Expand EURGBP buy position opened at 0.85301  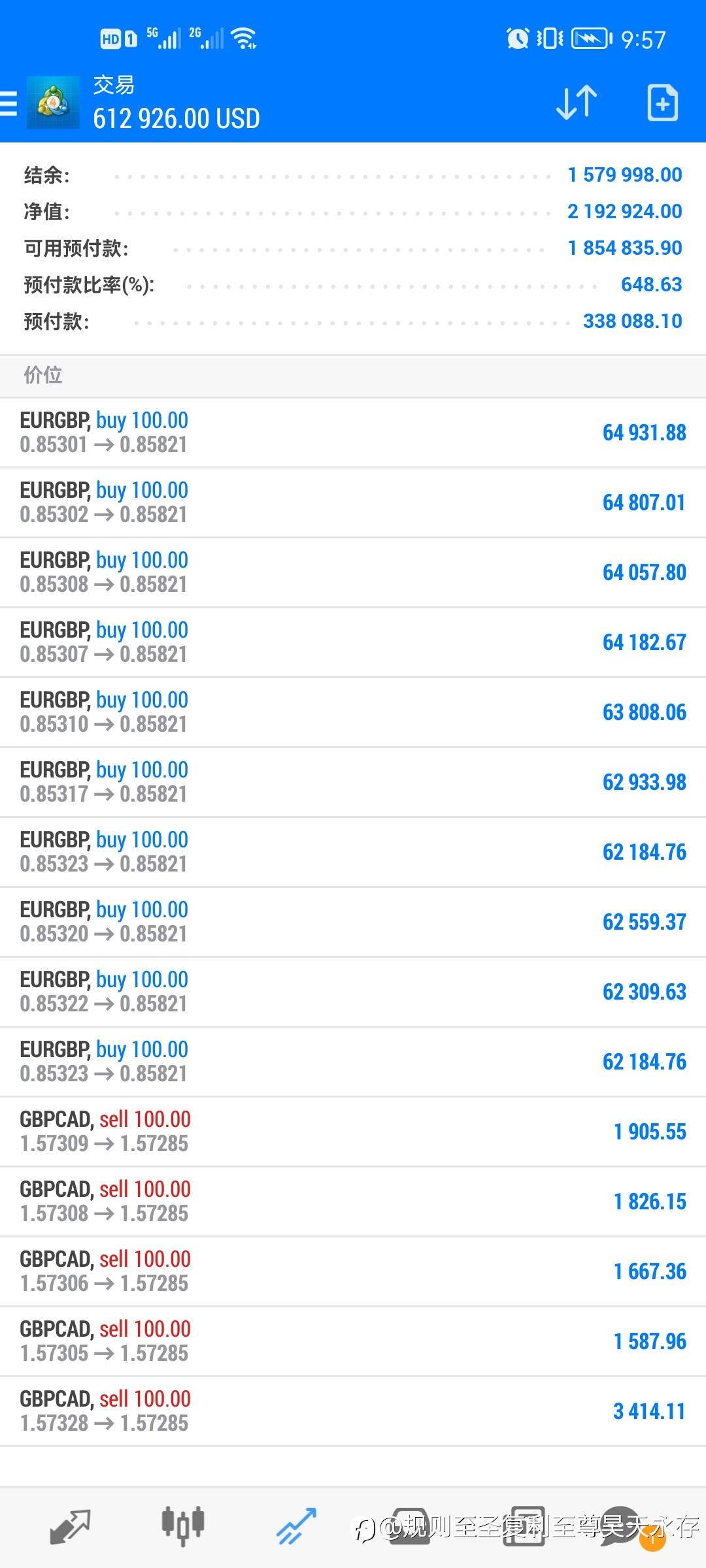point(353,433)
